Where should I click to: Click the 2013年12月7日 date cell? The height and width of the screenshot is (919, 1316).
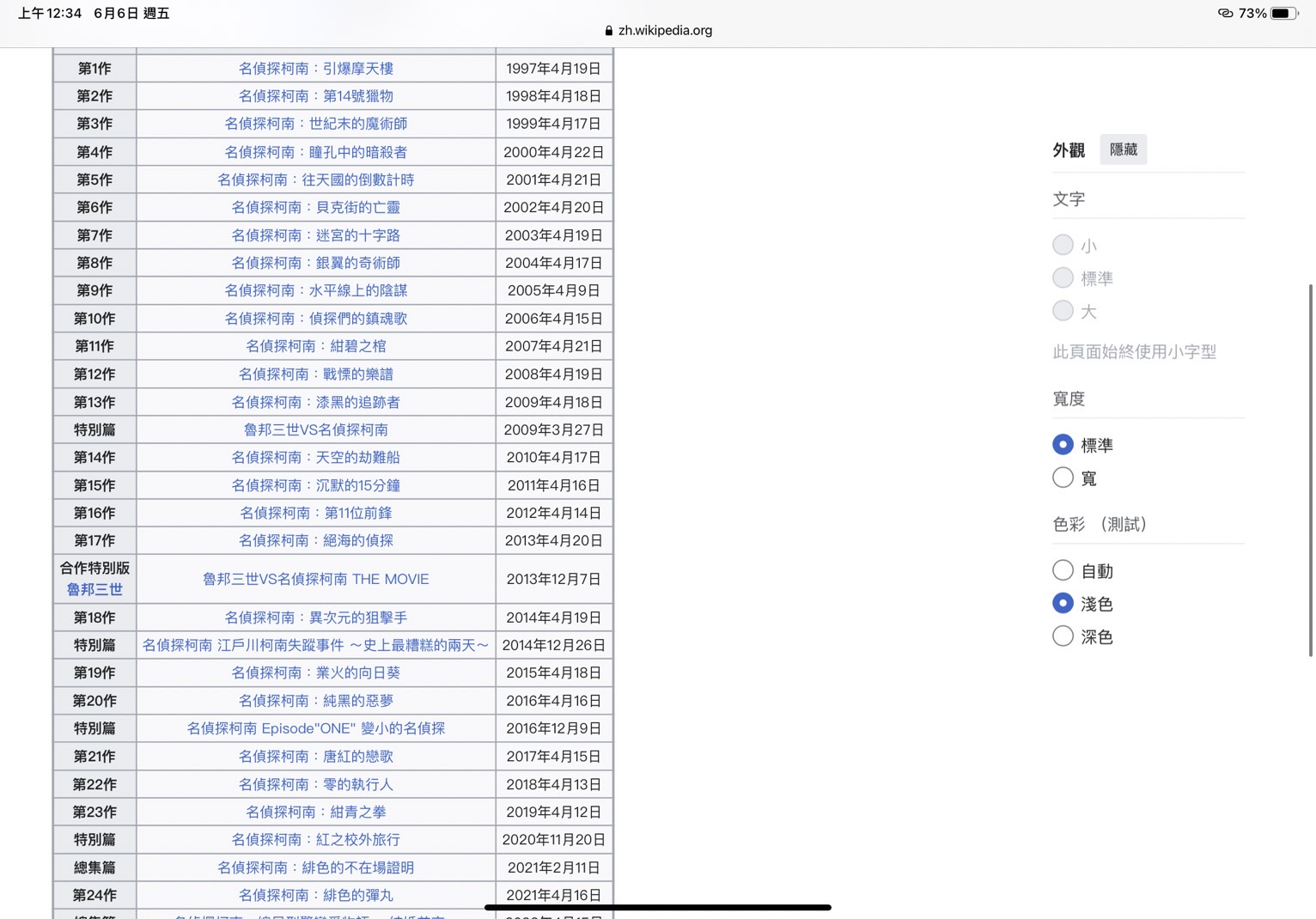coord(554,579)
